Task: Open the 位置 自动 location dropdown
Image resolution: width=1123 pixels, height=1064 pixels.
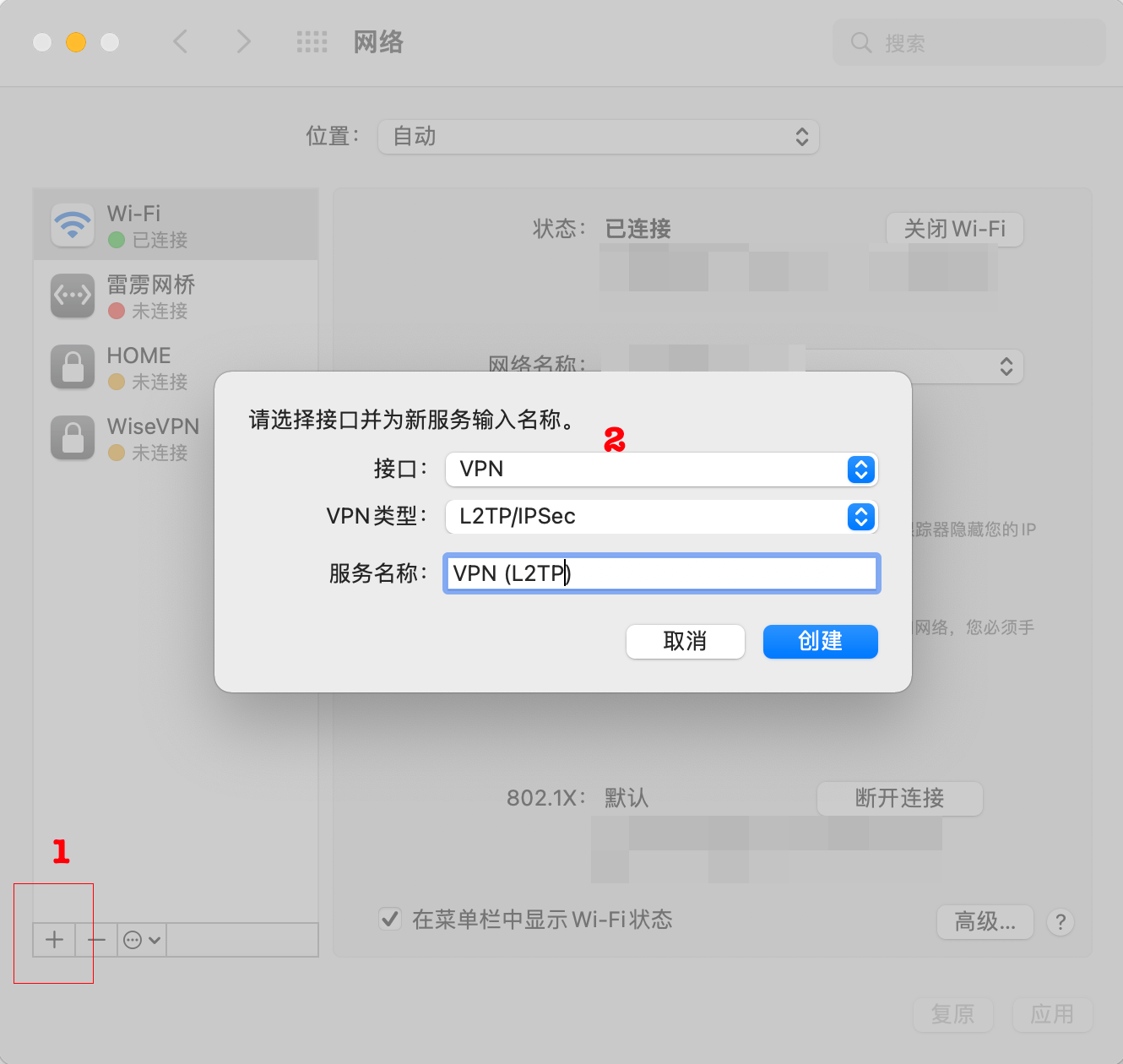Action: coord(599,137)
